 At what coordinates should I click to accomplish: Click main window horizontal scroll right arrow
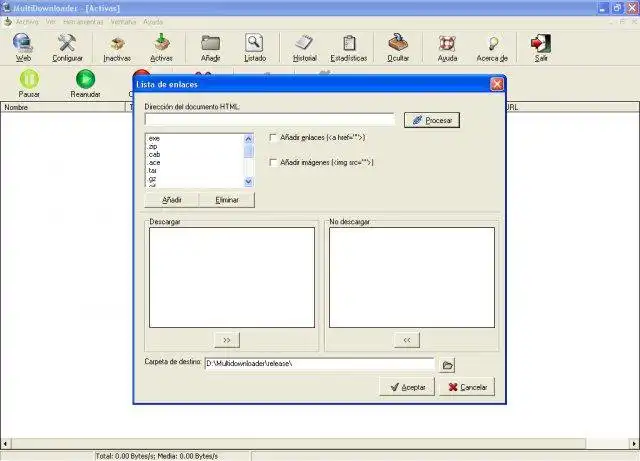[634, 443]
